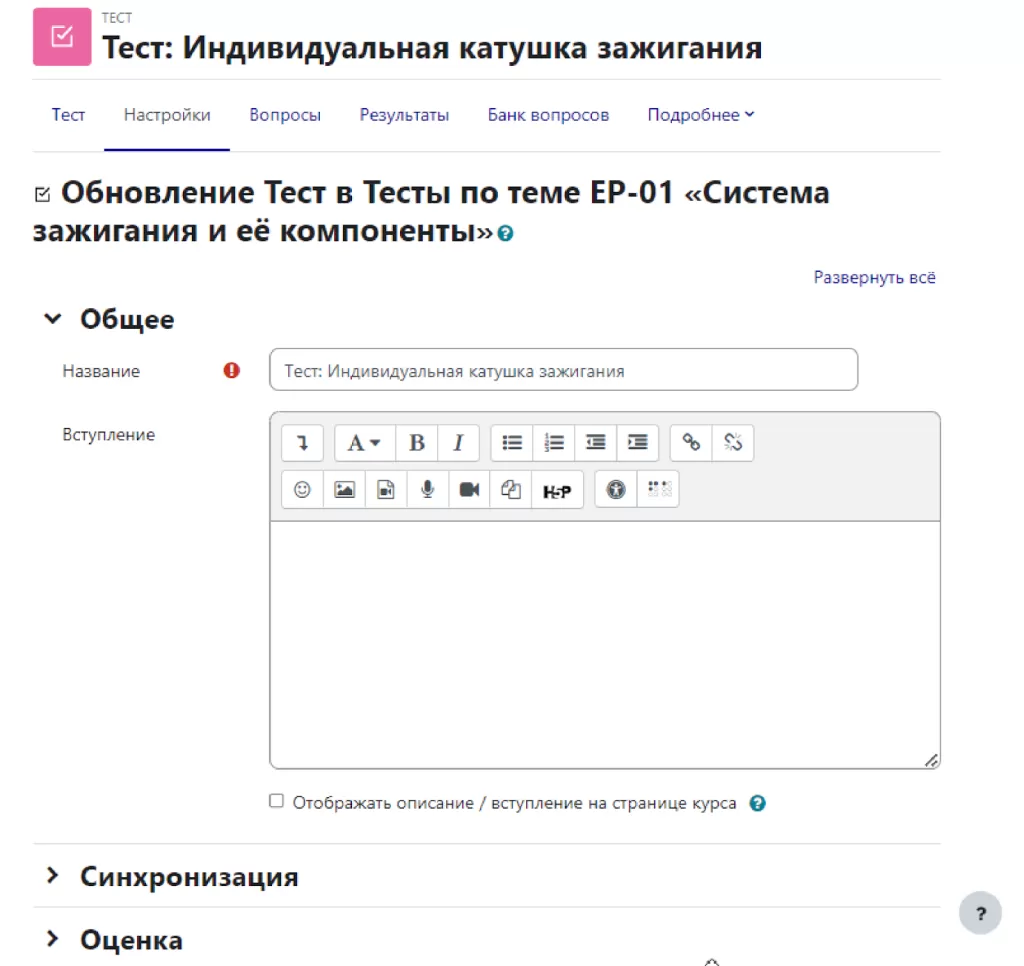The width and height of the screenshot is (1024, 966).
Task: Collapse the Общее section
Action: tap(53, 318)
